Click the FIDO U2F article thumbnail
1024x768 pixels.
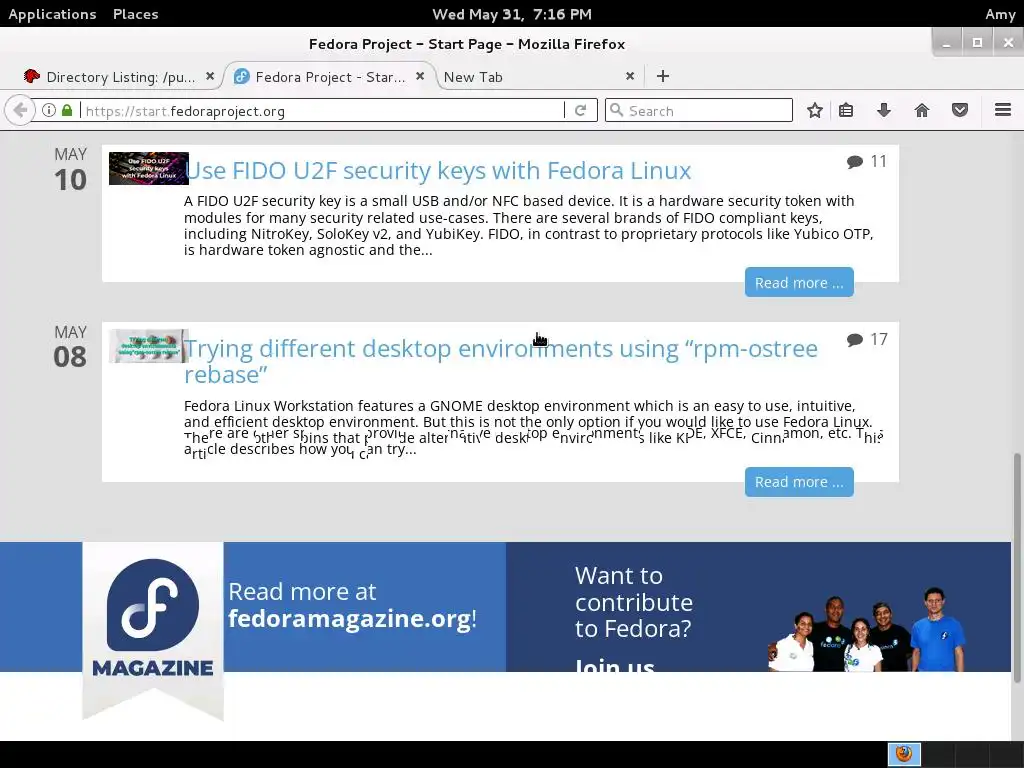click(x=149, y=168)
